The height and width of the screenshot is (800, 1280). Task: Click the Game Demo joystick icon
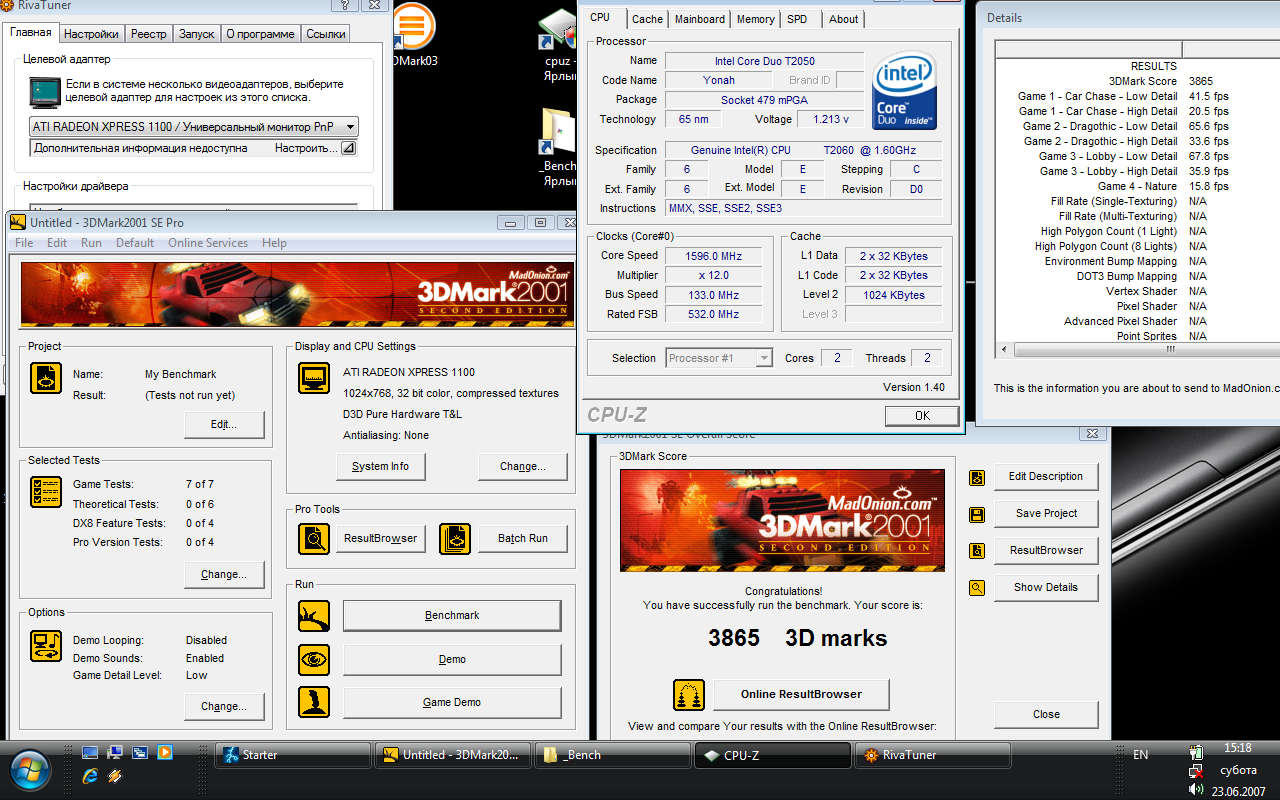pyautogui.click(x=314, y=702)
